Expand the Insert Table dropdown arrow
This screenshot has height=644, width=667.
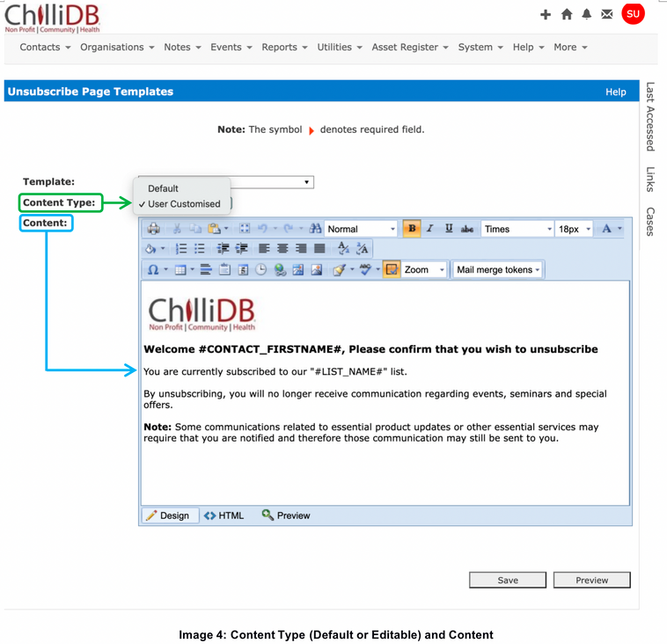click(x=192, y=270)
